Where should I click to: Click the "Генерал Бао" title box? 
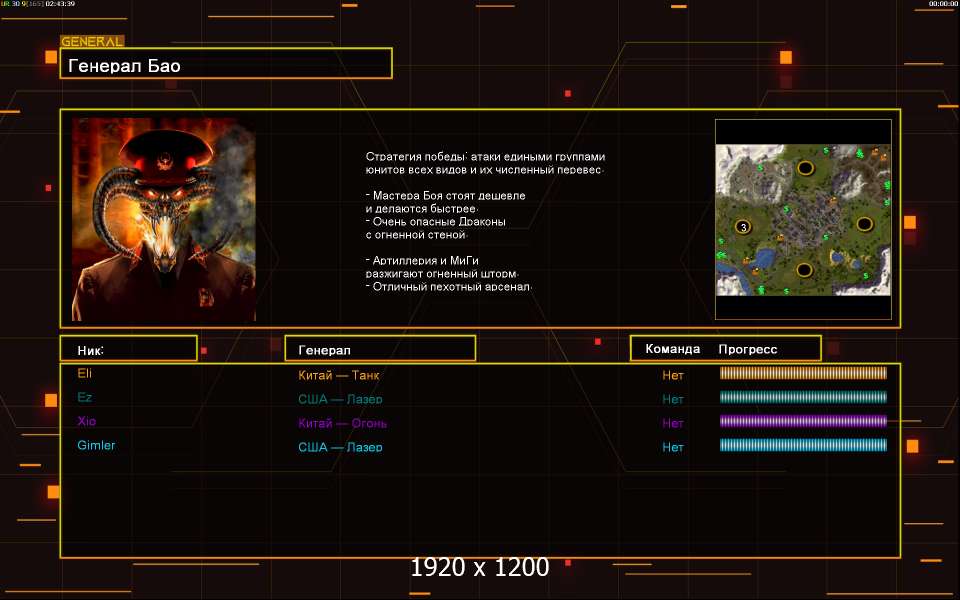(x=226, y=63)
